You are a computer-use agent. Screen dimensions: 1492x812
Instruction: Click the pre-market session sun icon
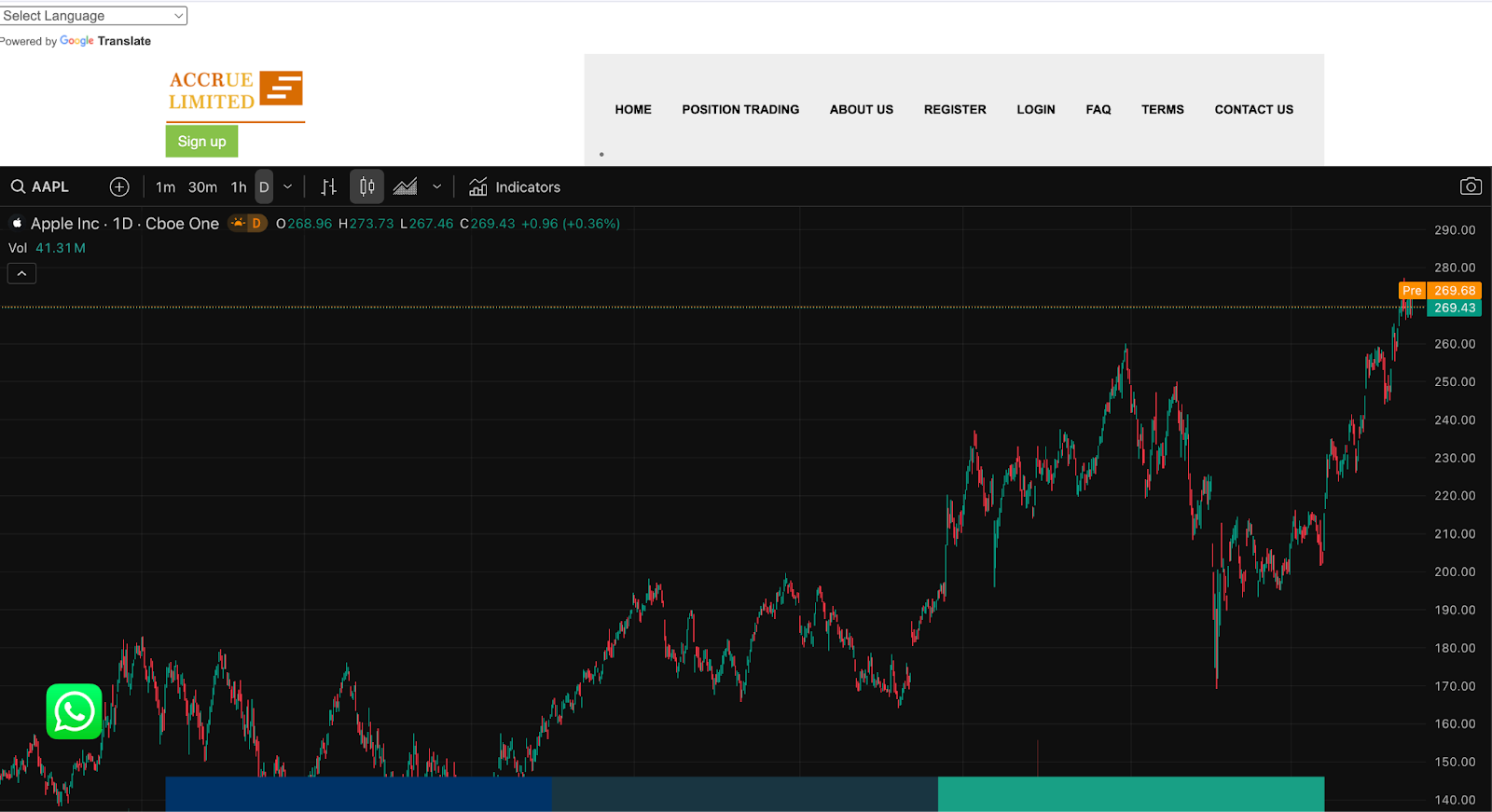(239, 224)
